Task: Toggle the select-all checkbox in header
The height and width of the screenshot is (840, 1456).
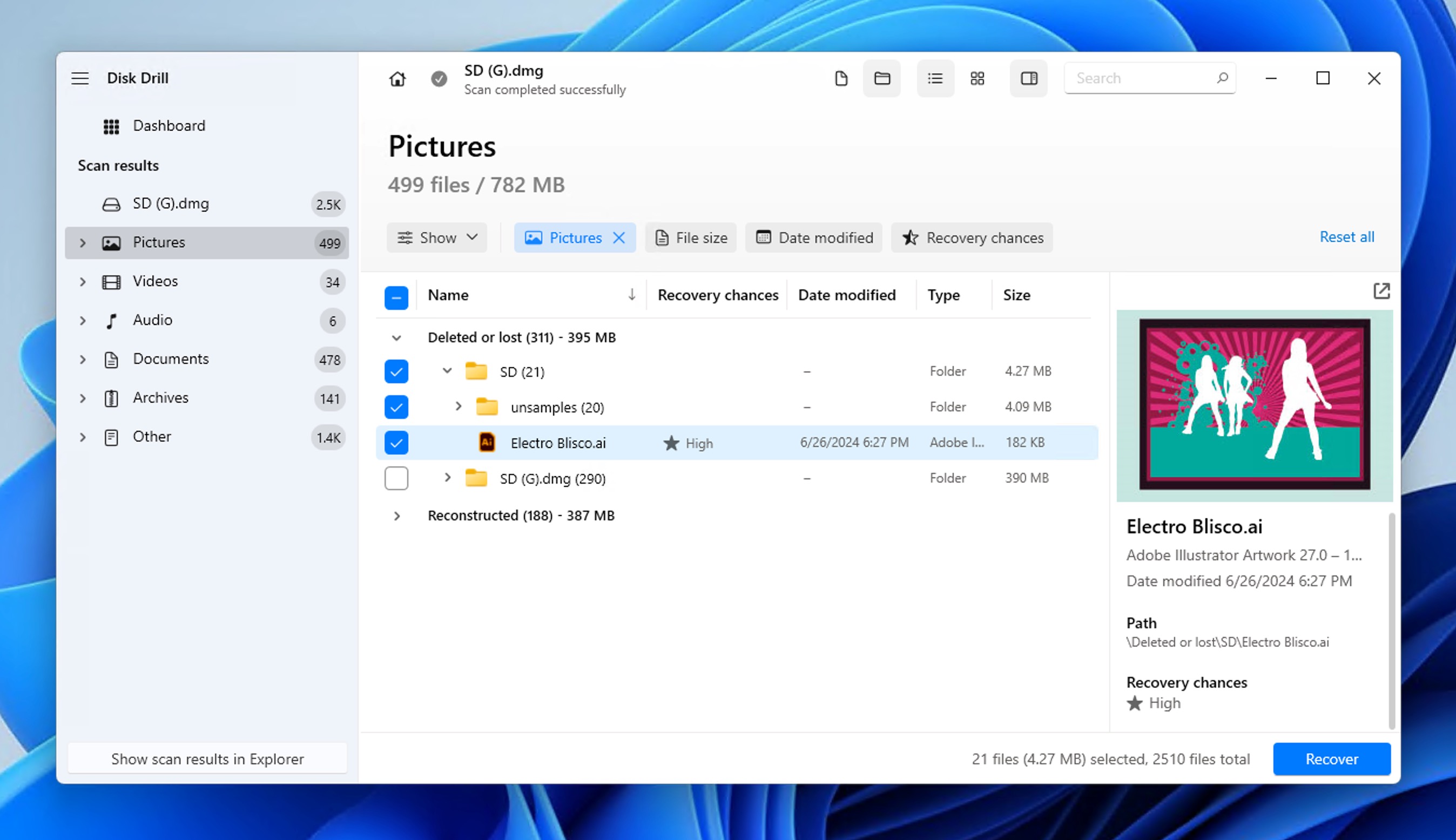Action: pos(396,297)
